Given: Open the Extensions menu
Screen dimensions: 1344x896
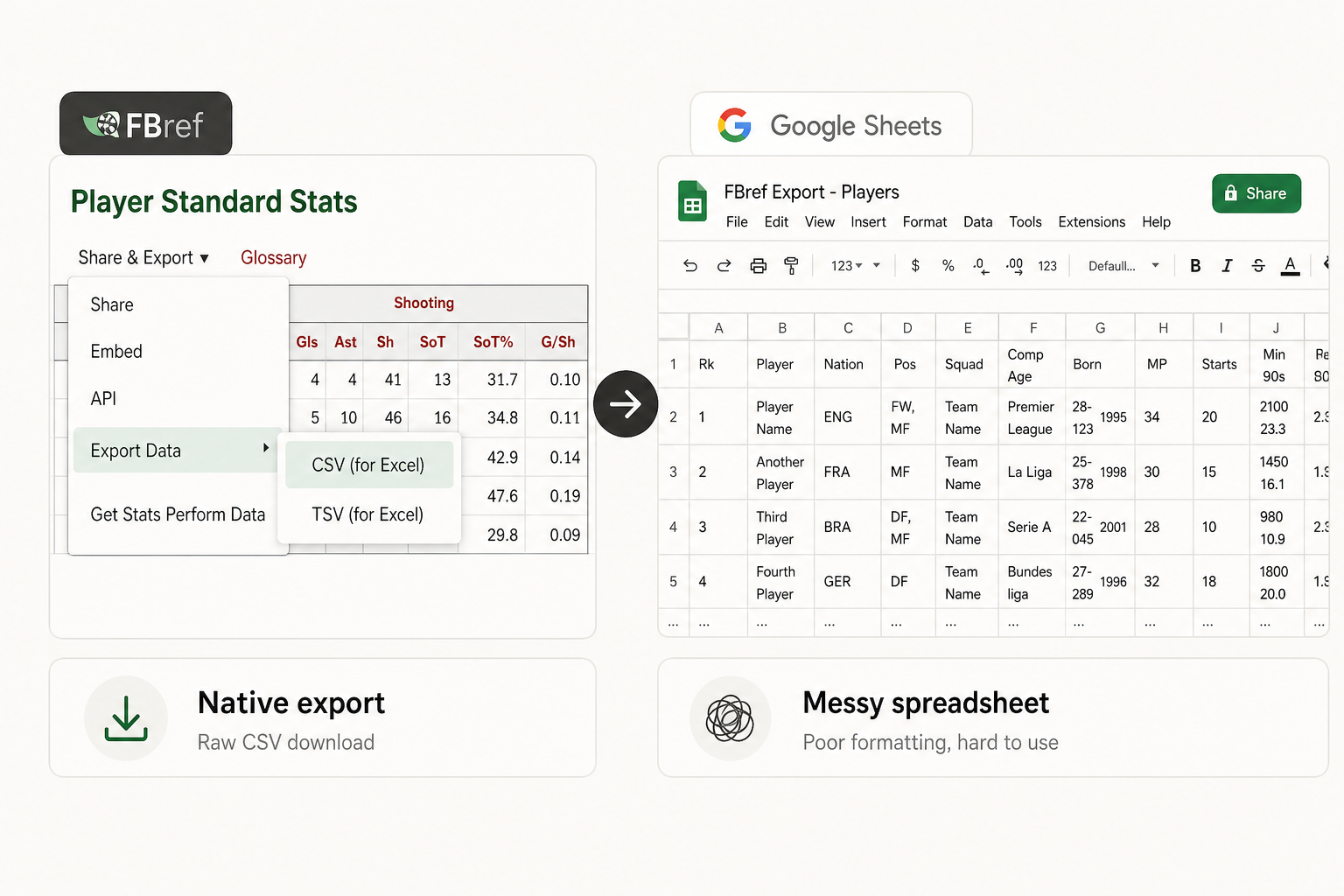Looking at the screenshot, I should click(x=1092, y=222).
